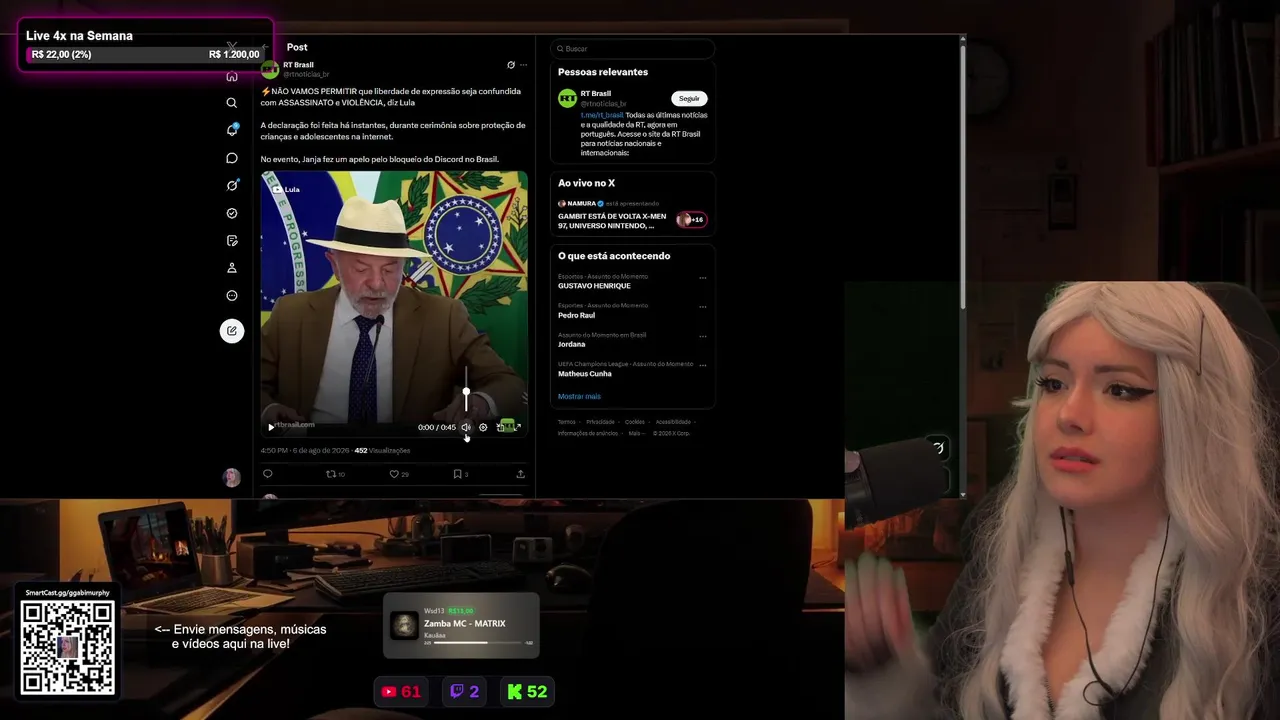This screenshot has height=720, width=1280.
Task: Open the More circle icon in sidebar
Action: [232, 296]
